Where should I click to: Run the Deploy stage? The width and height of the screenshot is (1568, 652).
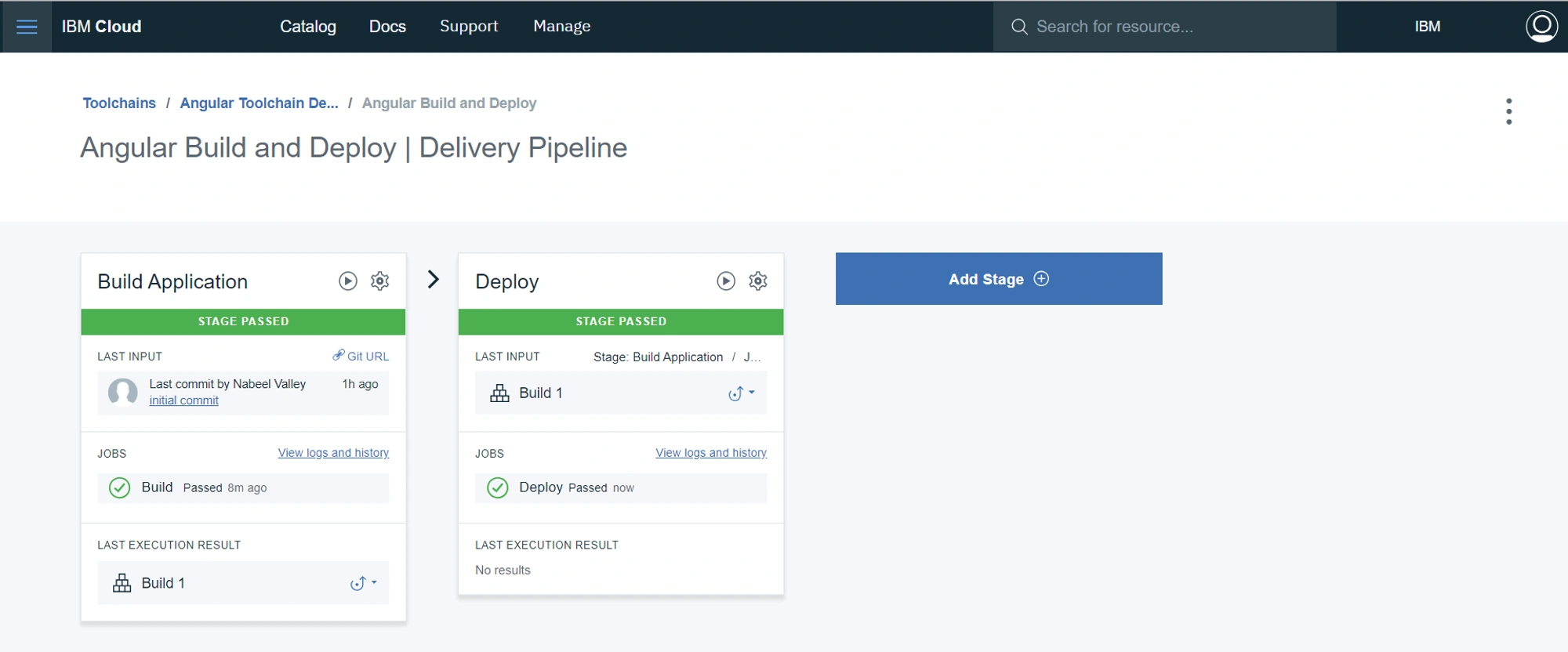pos(726,281)
